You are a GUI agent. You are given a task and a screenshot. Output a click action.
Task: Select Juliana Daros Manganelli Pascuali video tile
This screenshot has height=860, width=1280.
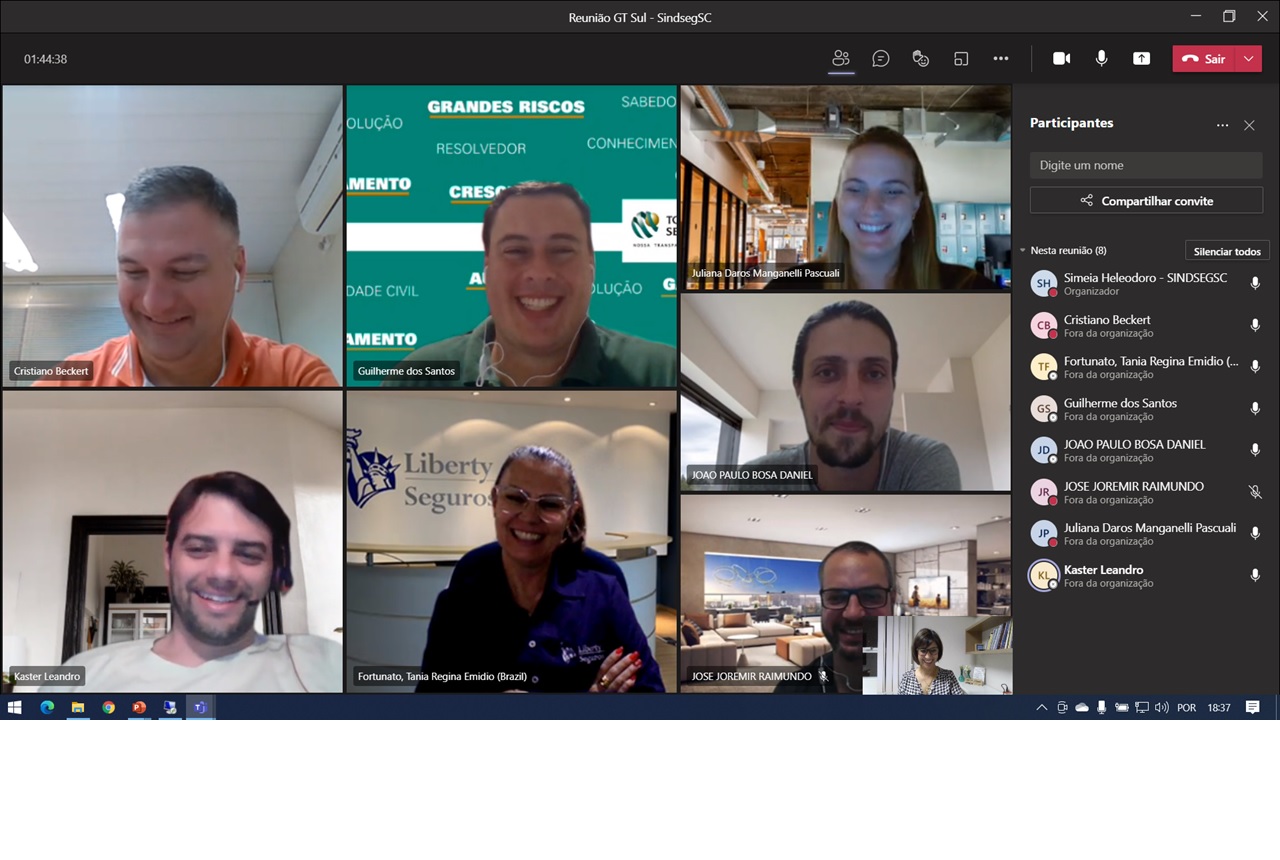coord(845,188)
